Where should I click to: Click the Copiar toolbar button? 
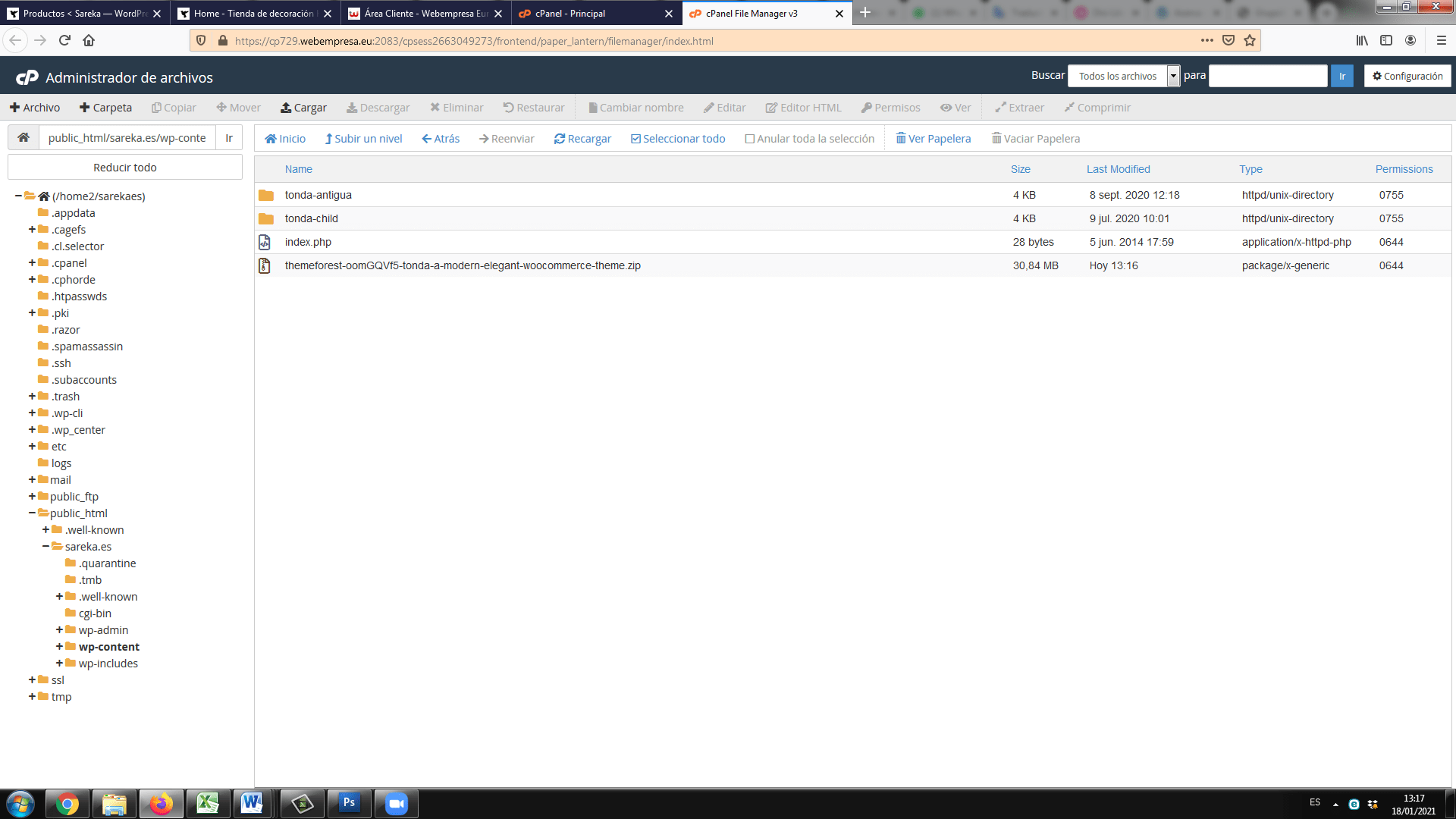tap(174, 108)
